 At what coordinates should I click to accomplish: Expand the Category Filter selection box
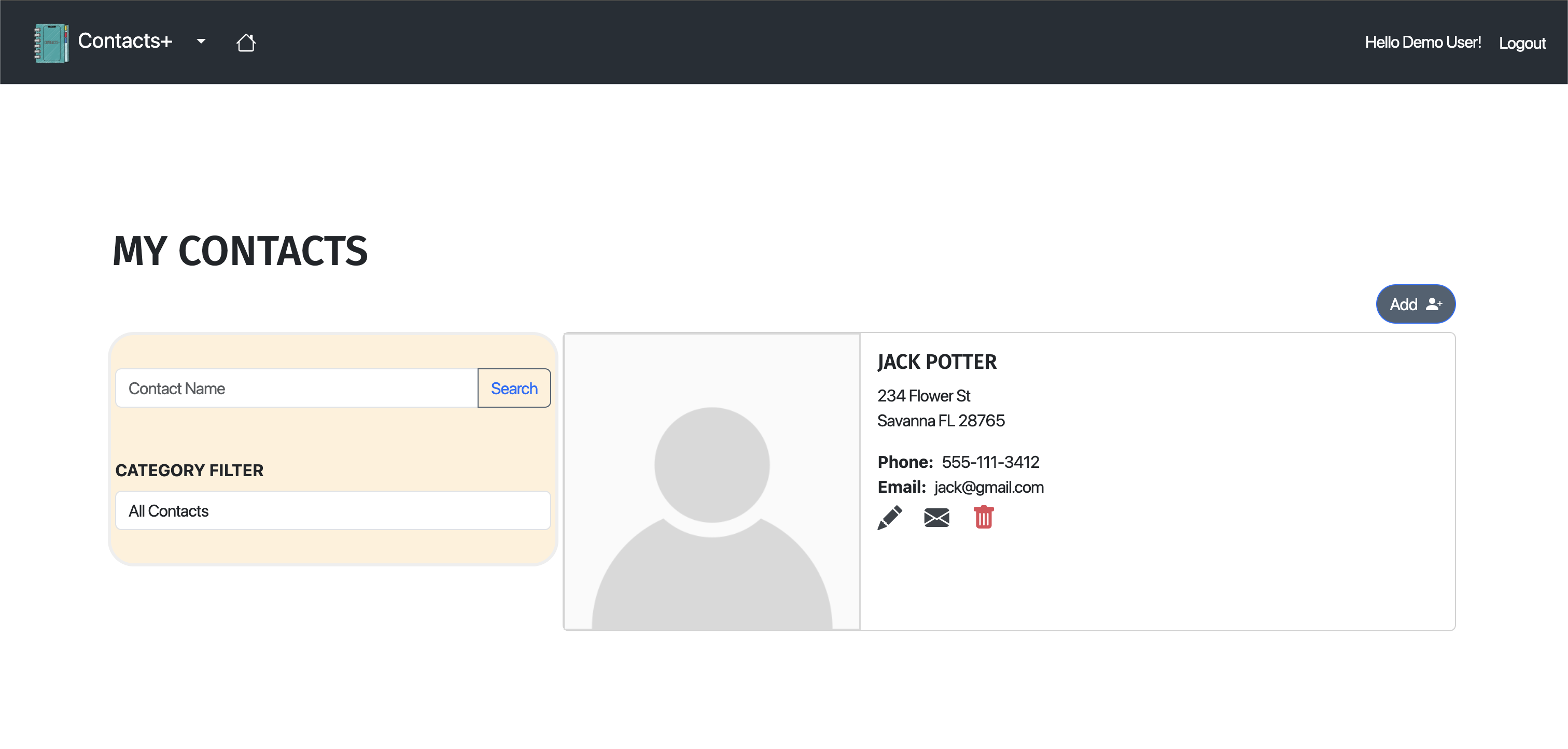click(332, 510)
